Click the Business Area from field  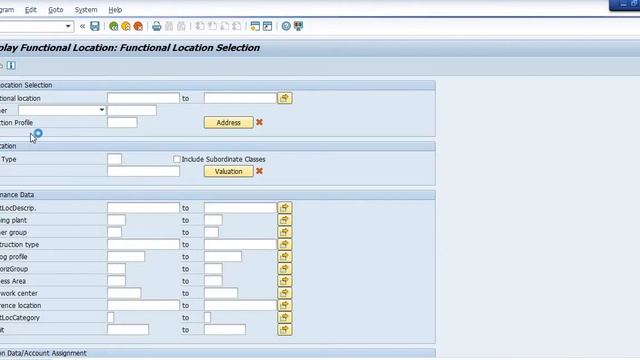click(116, 281)
